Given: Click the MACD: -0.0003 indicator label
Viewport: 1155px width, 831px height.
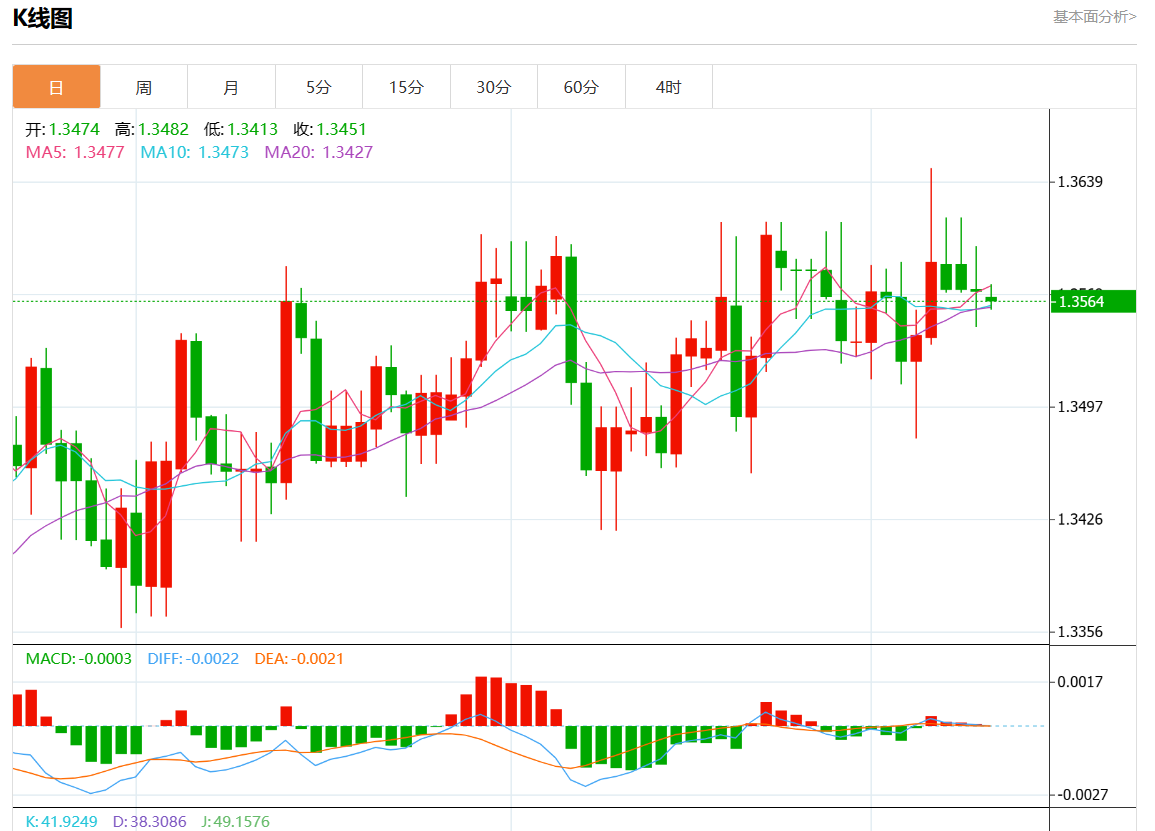Looking at the screenshot, I should (79, 659).
